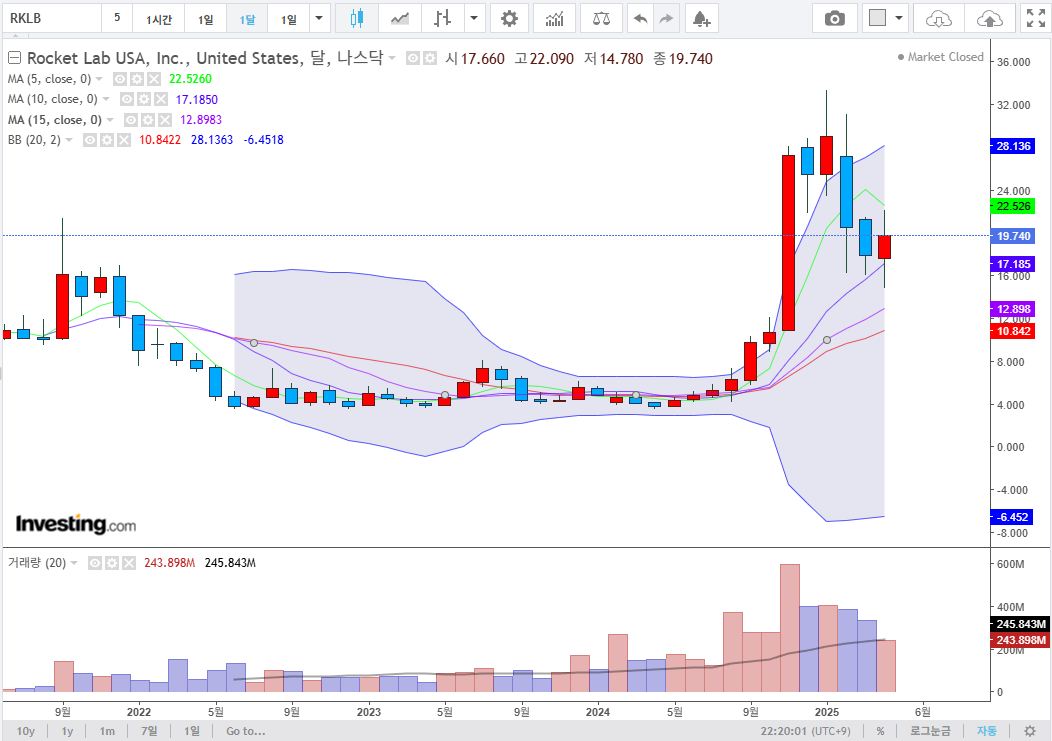The image size is (1052, 741).
Task: Load chart layout from cloud
Action: pyautogui.click(x=939, y=18)
